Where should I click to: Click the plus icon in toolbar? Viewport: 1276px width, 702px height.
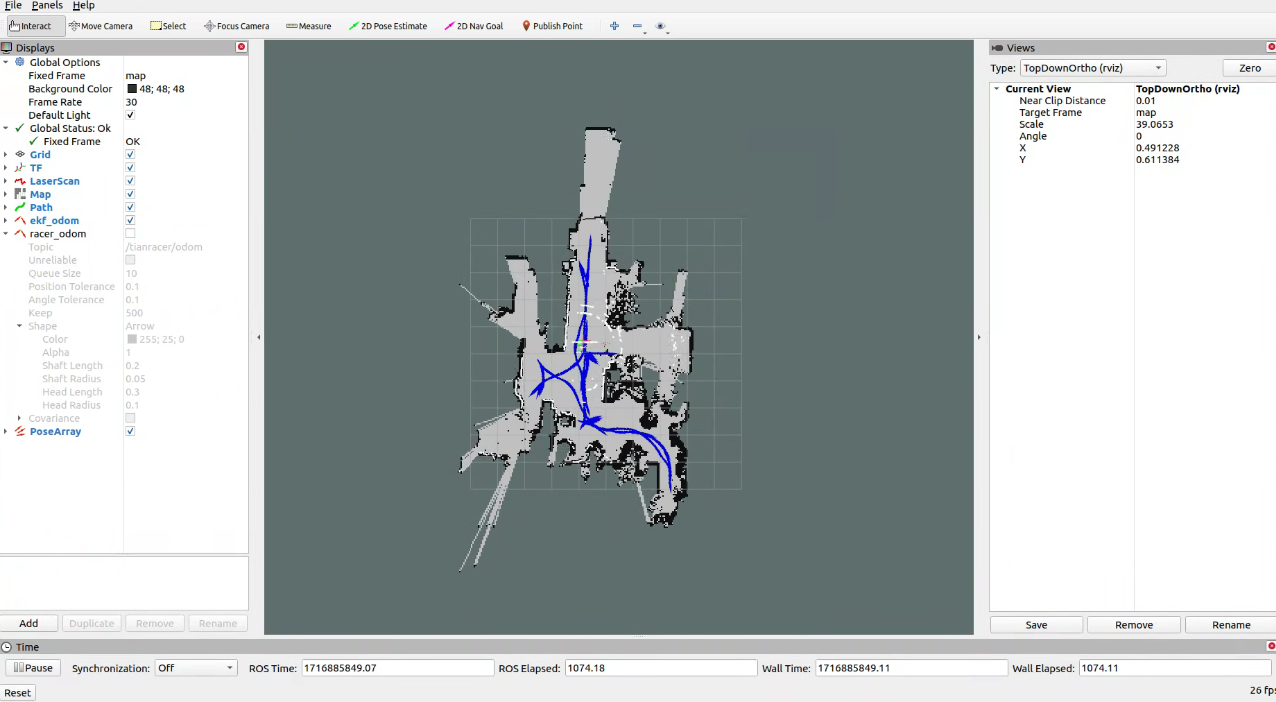point(614,26)
